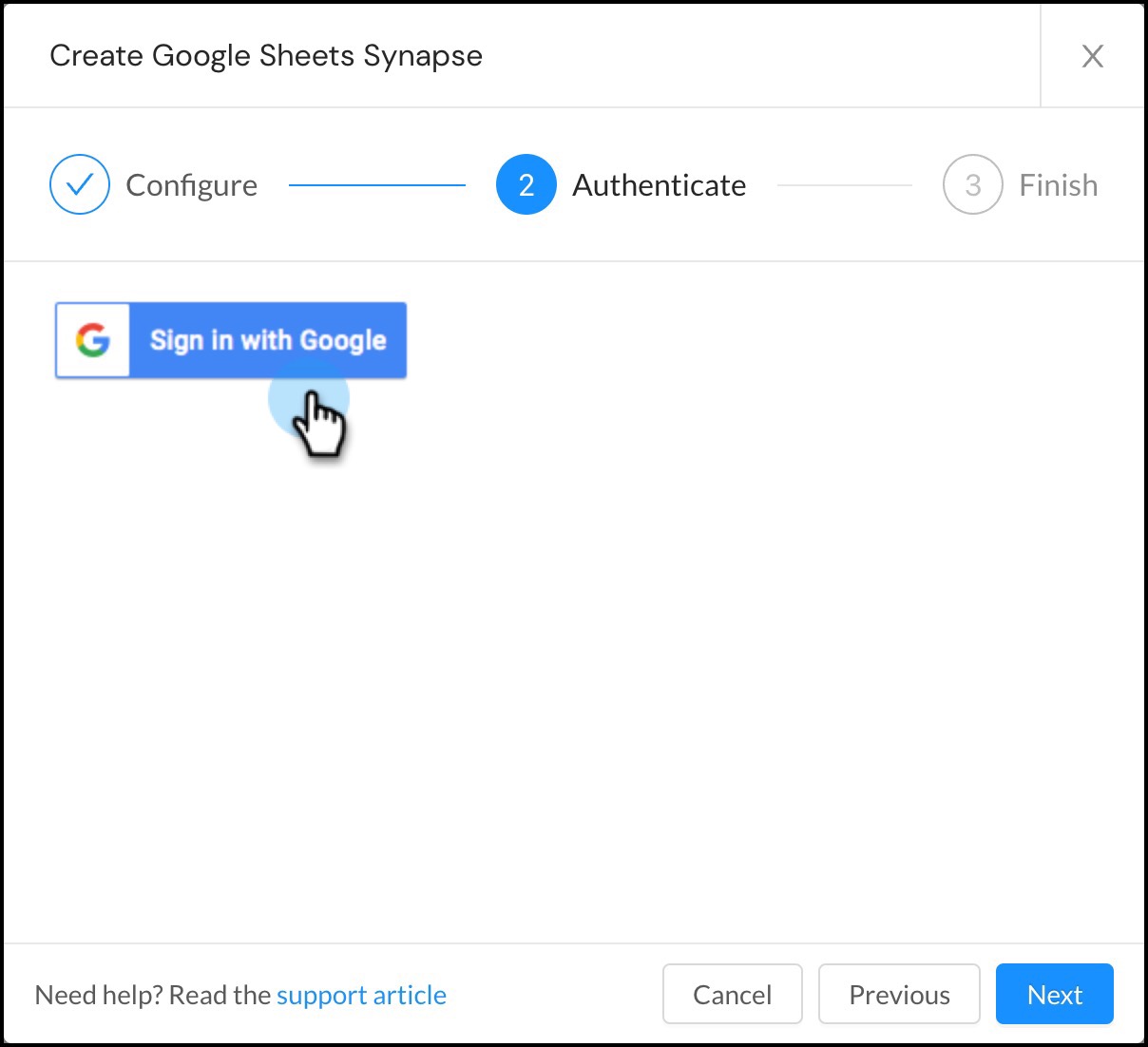Select the Configure step label
The height and width of the screenshot is (1047, 1148).
(192, 184)
